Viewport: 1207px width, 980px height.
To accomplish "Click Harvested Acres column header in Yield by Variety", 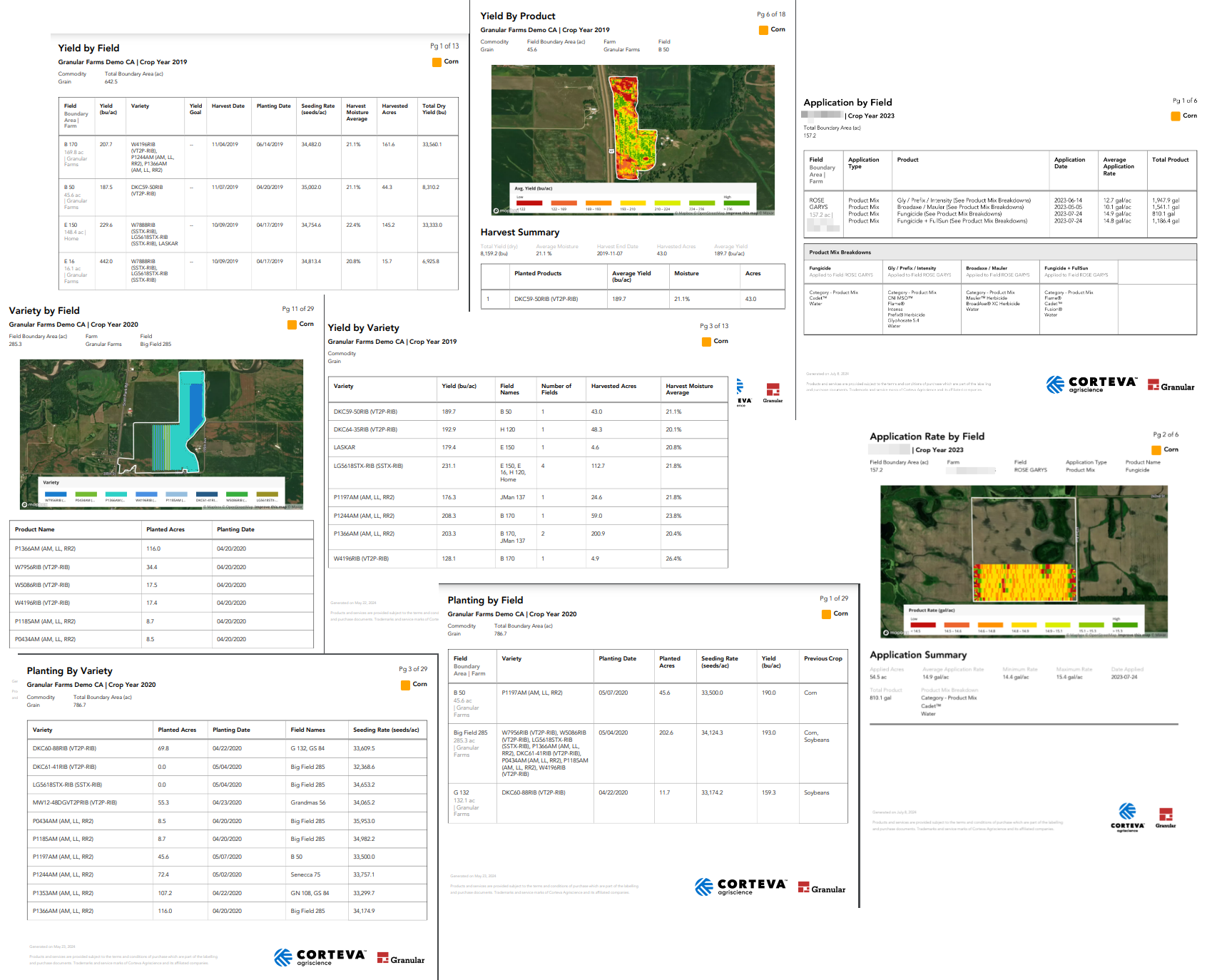I will click(x=613, y=386).
